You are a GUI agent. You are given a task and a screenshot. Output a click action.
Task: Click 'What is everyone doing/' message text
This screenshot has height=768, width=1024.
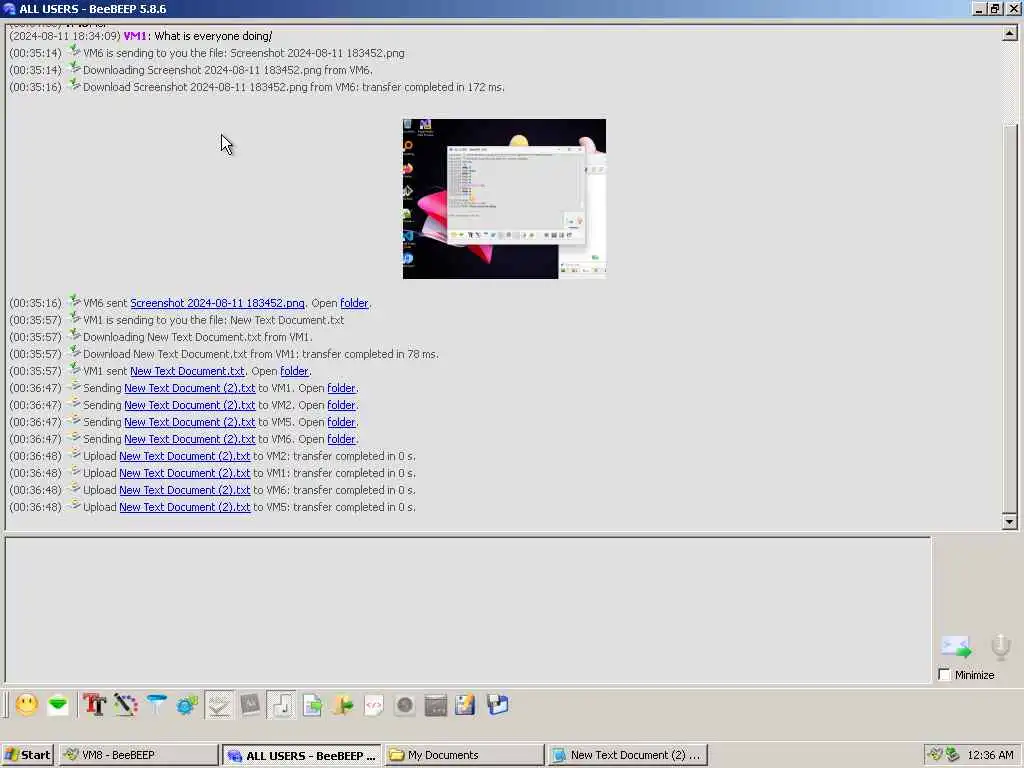coord(213,36)
